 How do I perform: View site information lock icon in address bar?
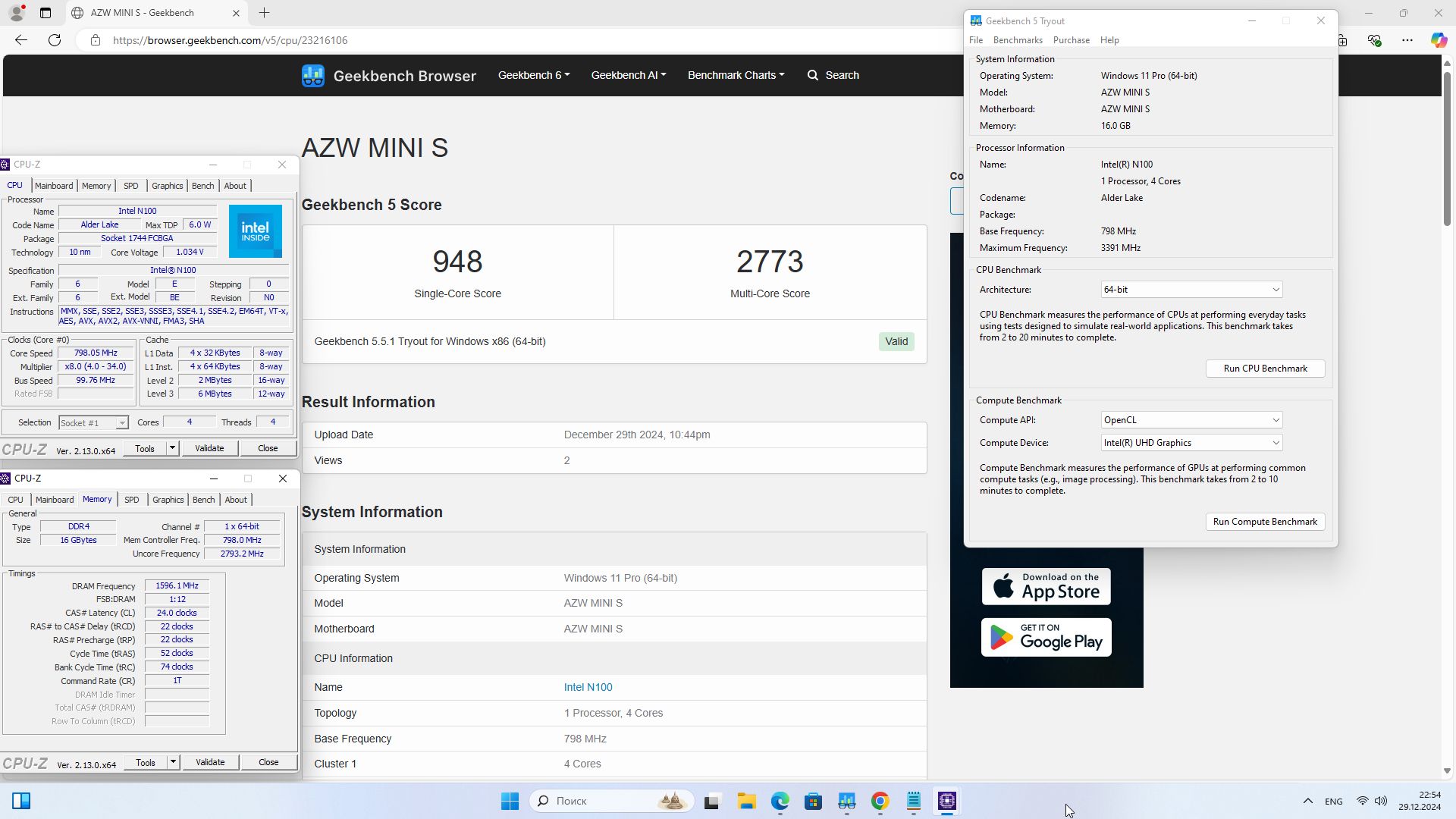[96, 40]
